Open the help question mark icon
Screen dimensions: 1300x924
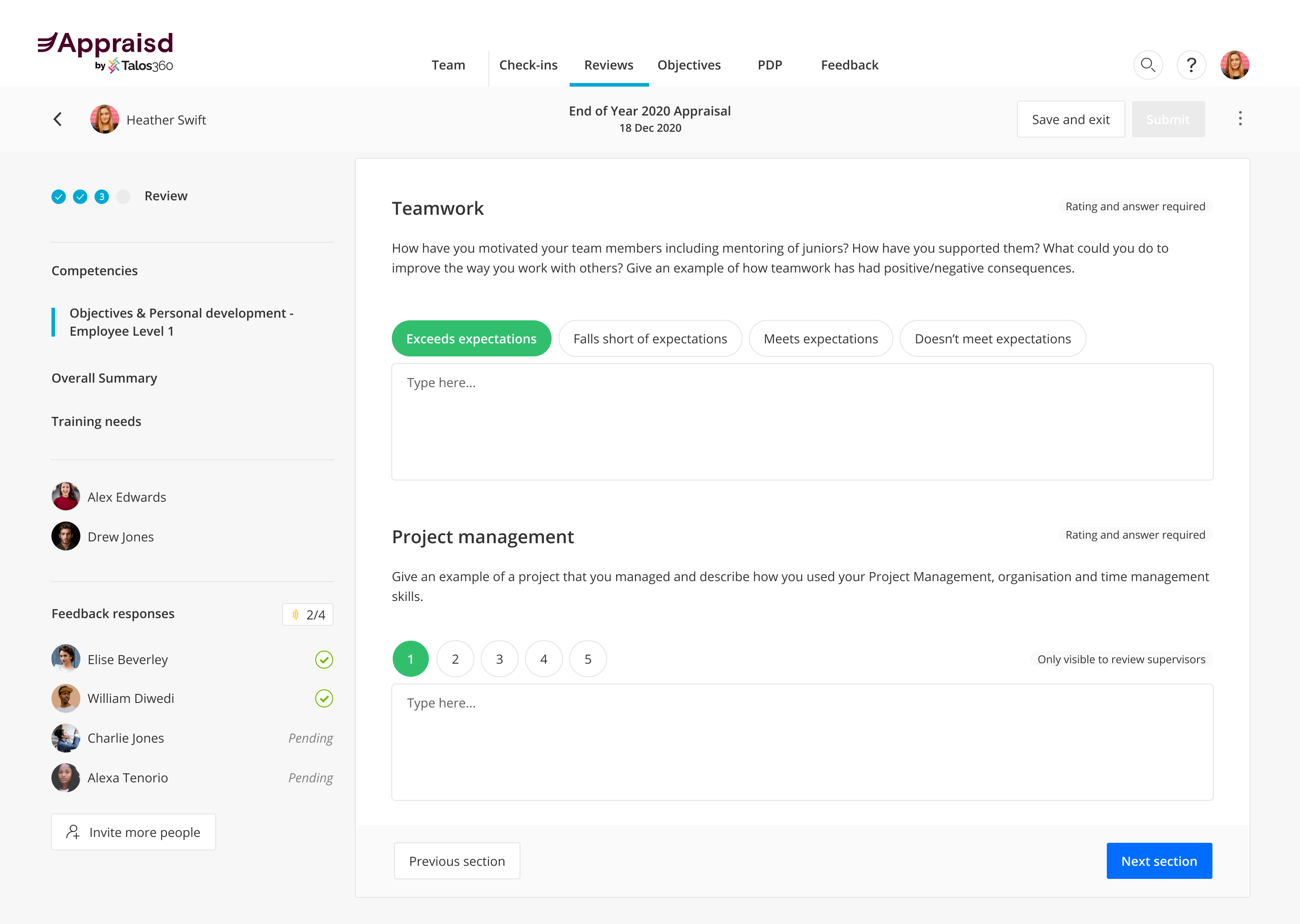click(1191, 65)
